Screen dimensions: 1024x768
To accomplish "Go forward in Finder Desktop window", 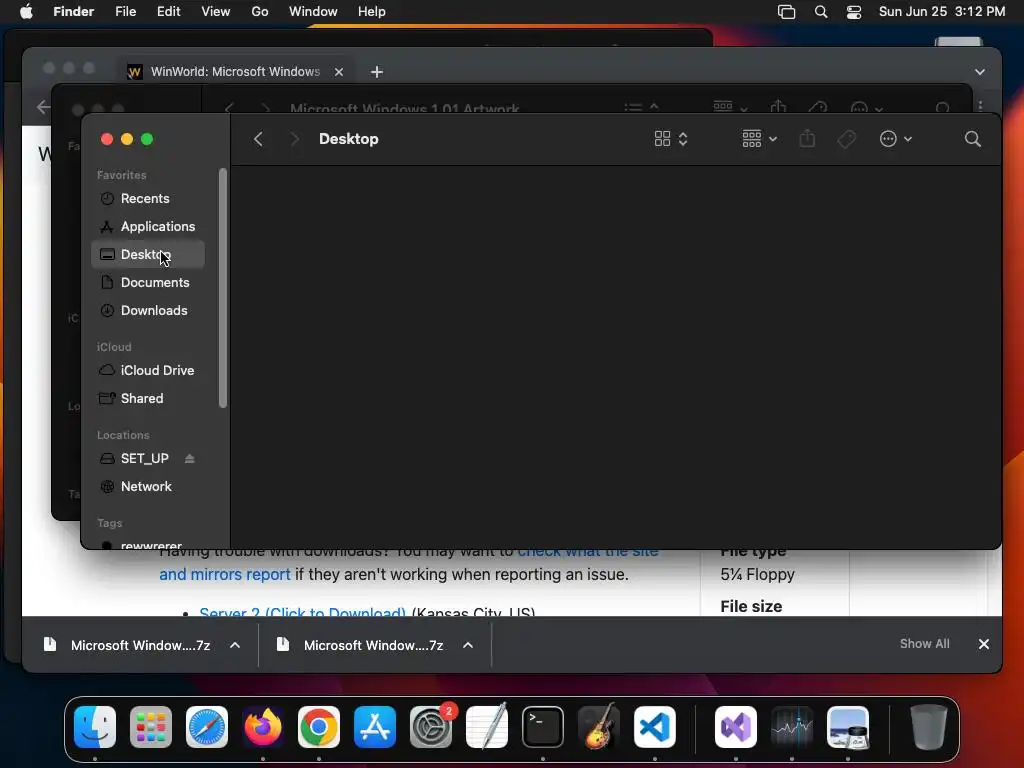I will point(295,139).
